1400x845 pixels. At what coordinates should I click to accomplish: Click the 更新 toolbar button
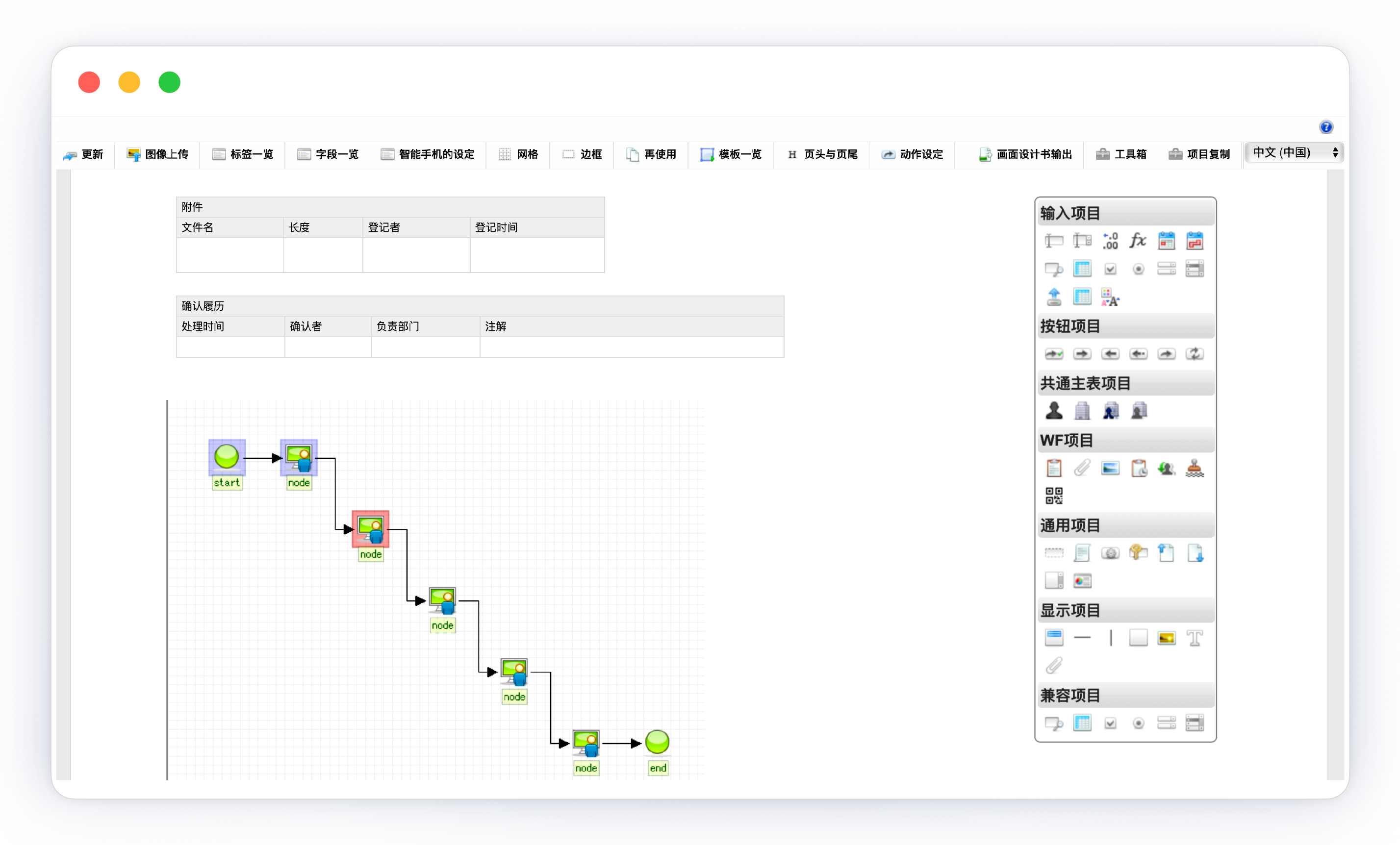pyautogui.click(x=83, y=154)
